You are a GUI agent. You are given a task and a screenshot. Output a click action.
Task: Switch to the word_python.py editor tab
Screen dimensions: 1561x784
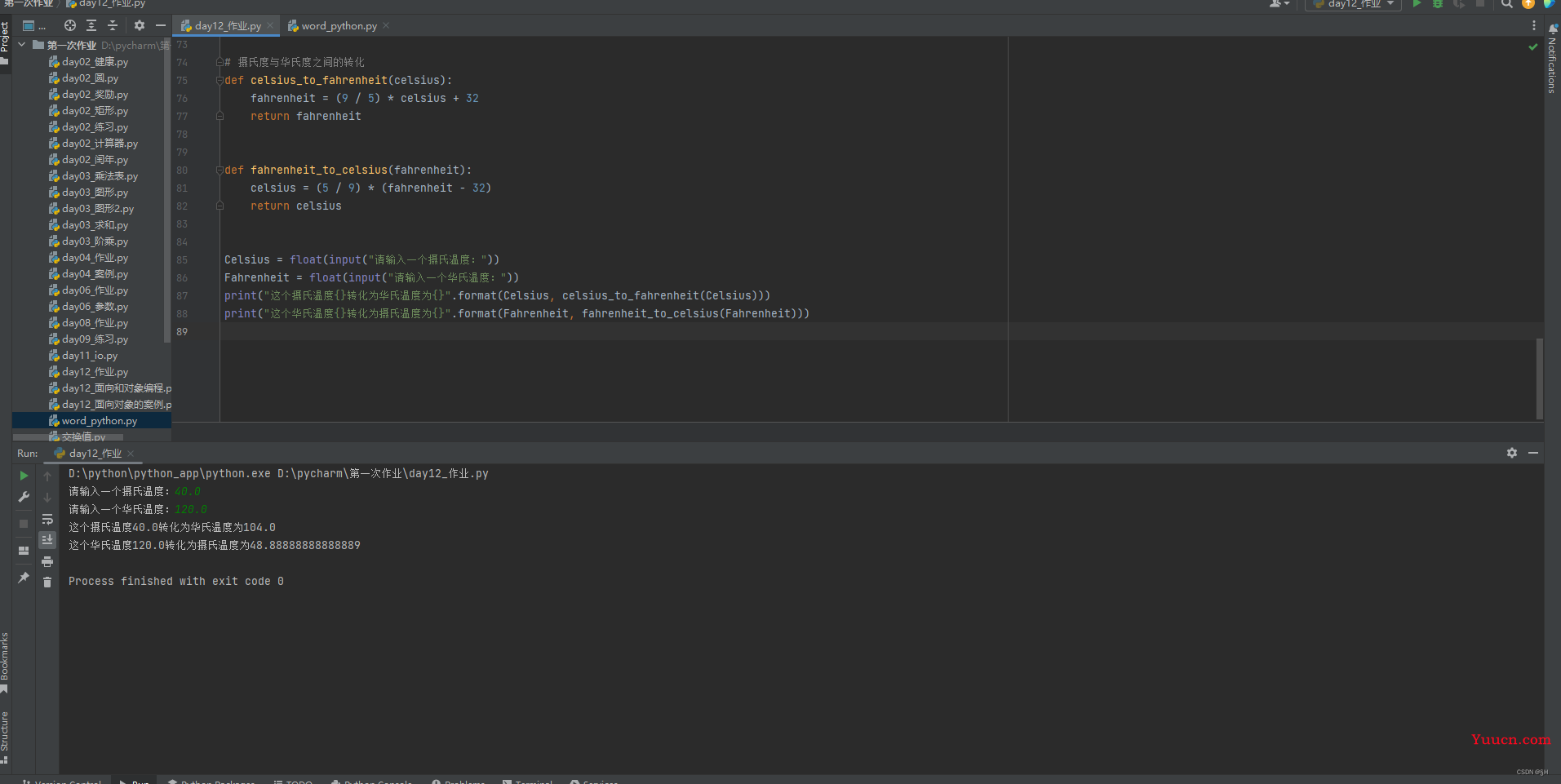coord(339,26)
